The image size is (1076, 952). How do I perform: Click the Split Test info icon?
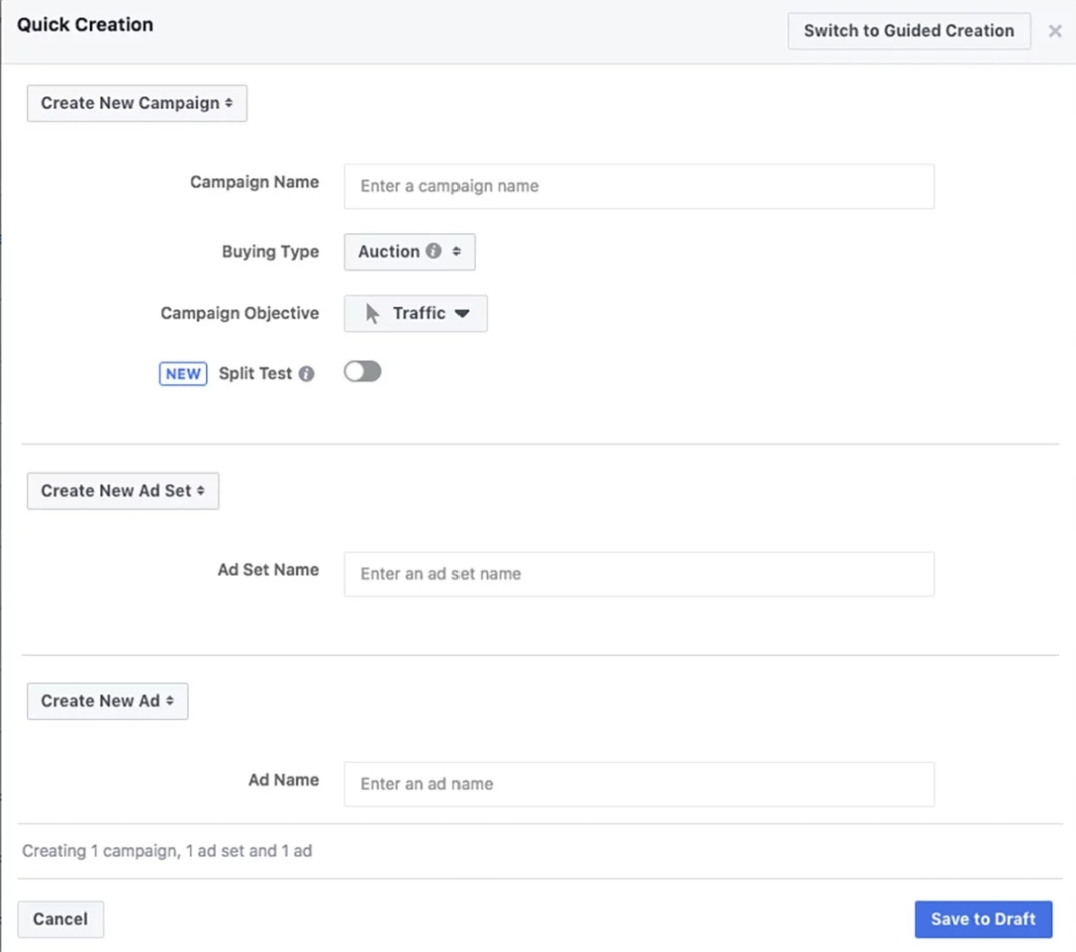click(x=306, y=374)
